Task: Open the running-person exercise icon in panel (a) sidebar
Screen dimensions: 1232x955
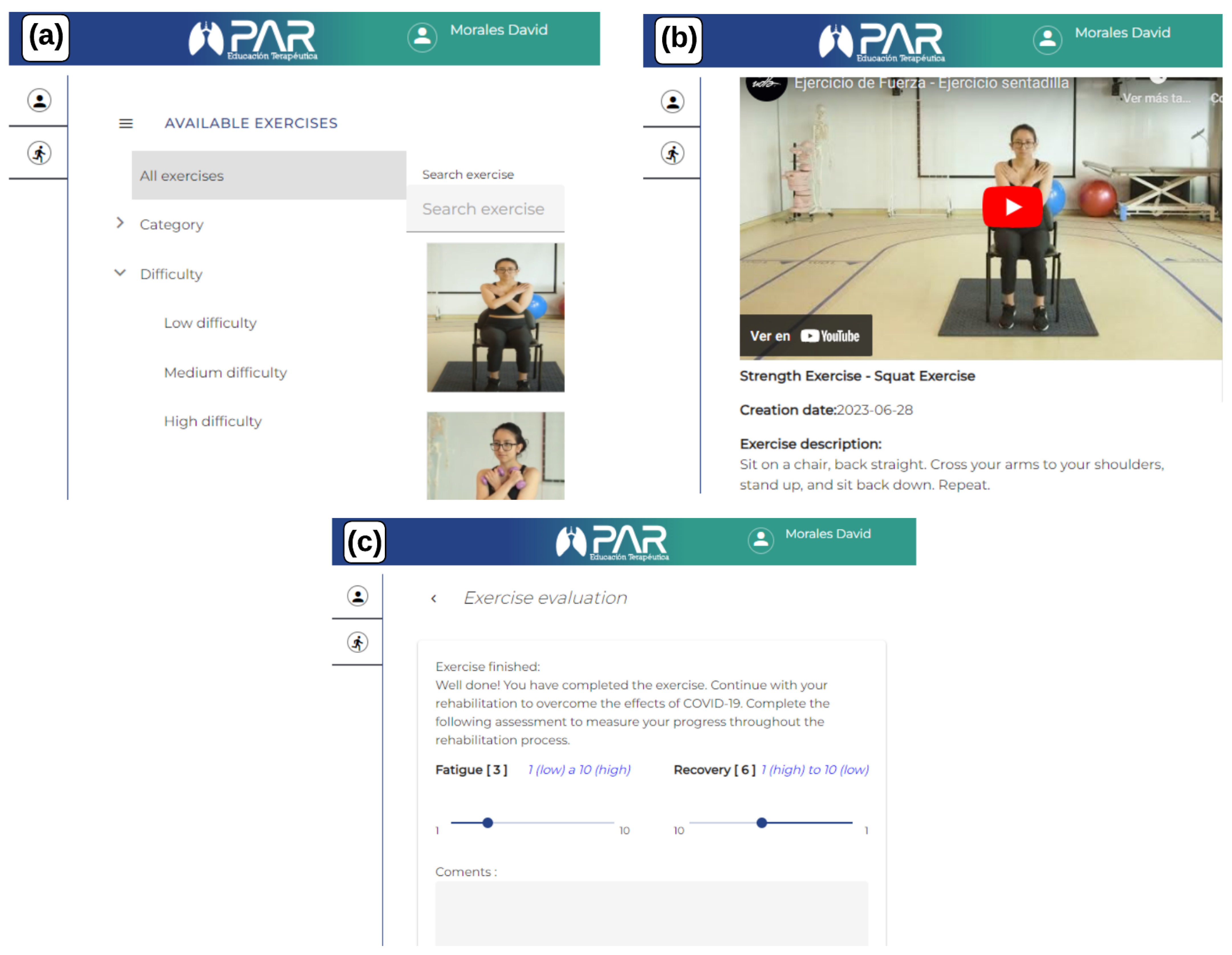Action: coord(40,153)
